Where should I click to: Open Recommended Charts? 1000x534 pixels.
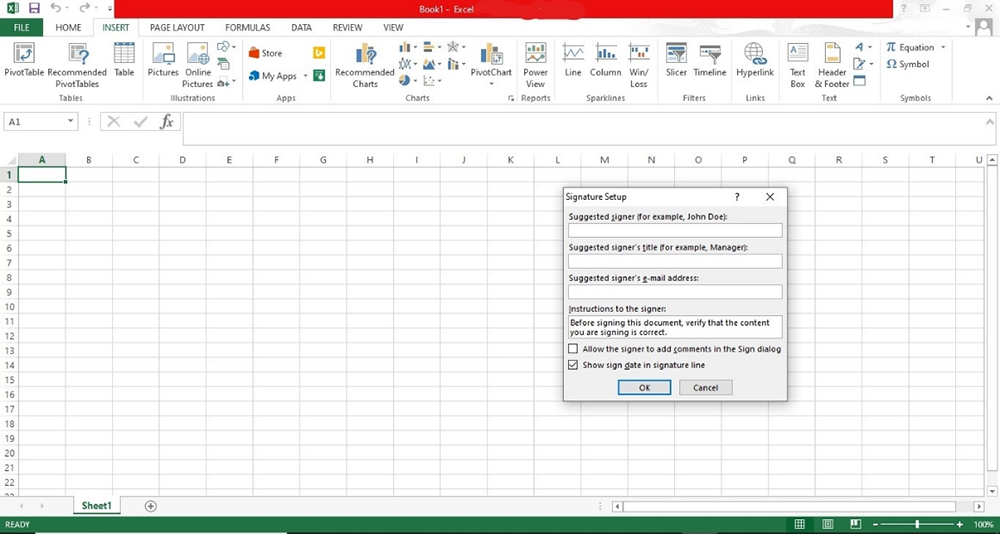click(365, 62)
